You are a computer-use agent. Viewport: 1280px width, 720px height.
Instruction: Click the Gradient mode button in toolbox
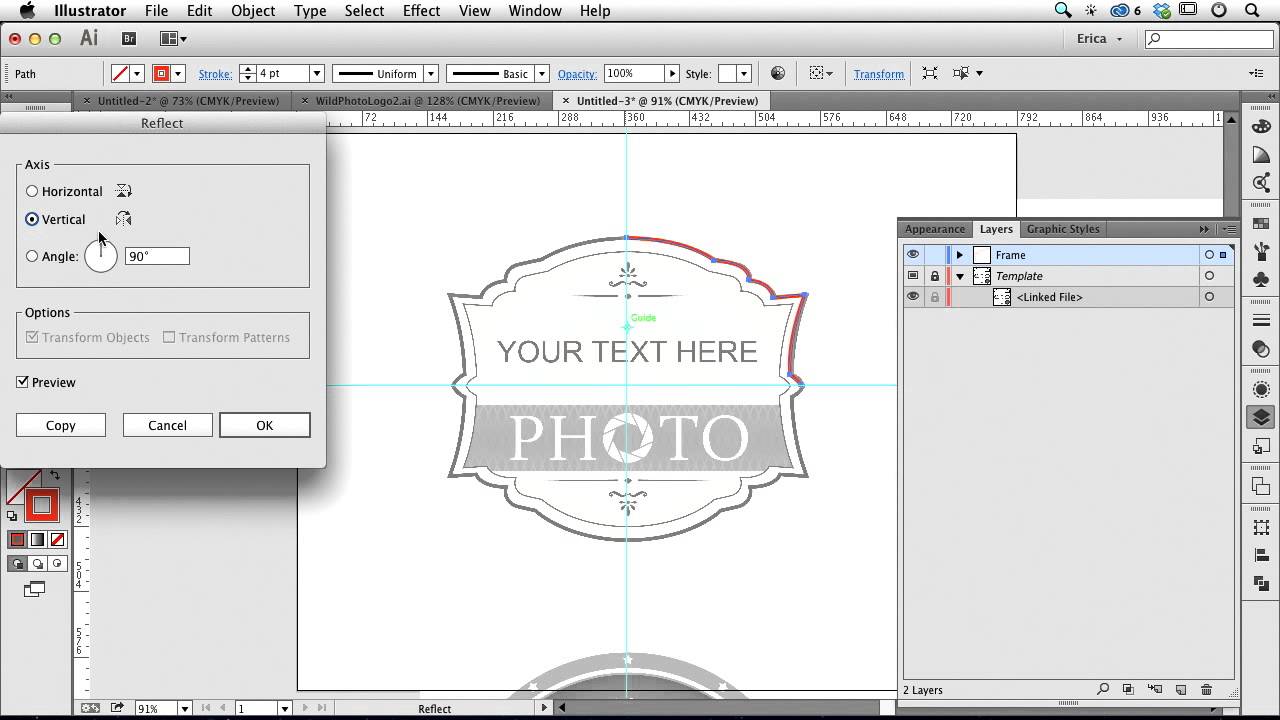point(37,540)
